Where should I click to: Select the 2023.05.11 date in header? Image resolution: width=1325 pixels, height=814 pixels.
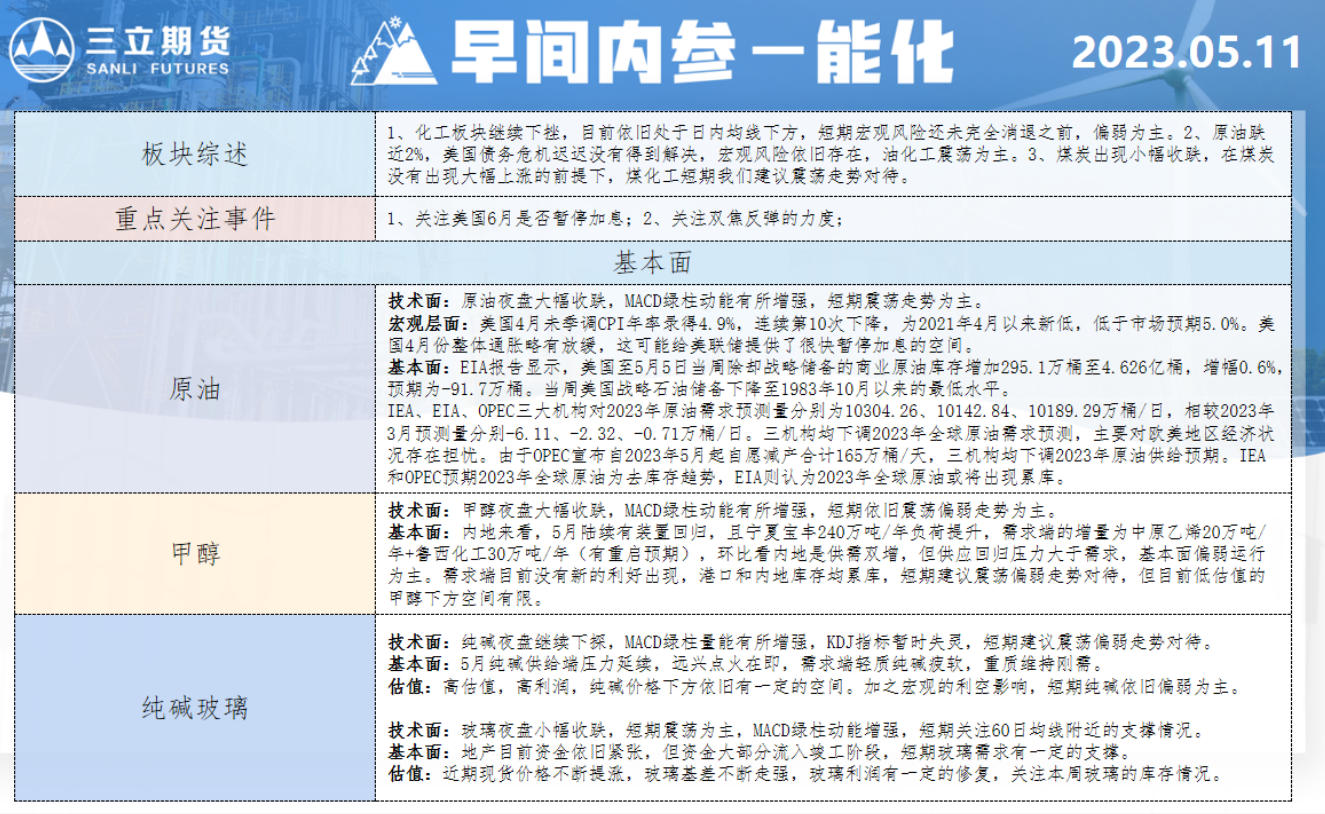tap(1187, 52)
